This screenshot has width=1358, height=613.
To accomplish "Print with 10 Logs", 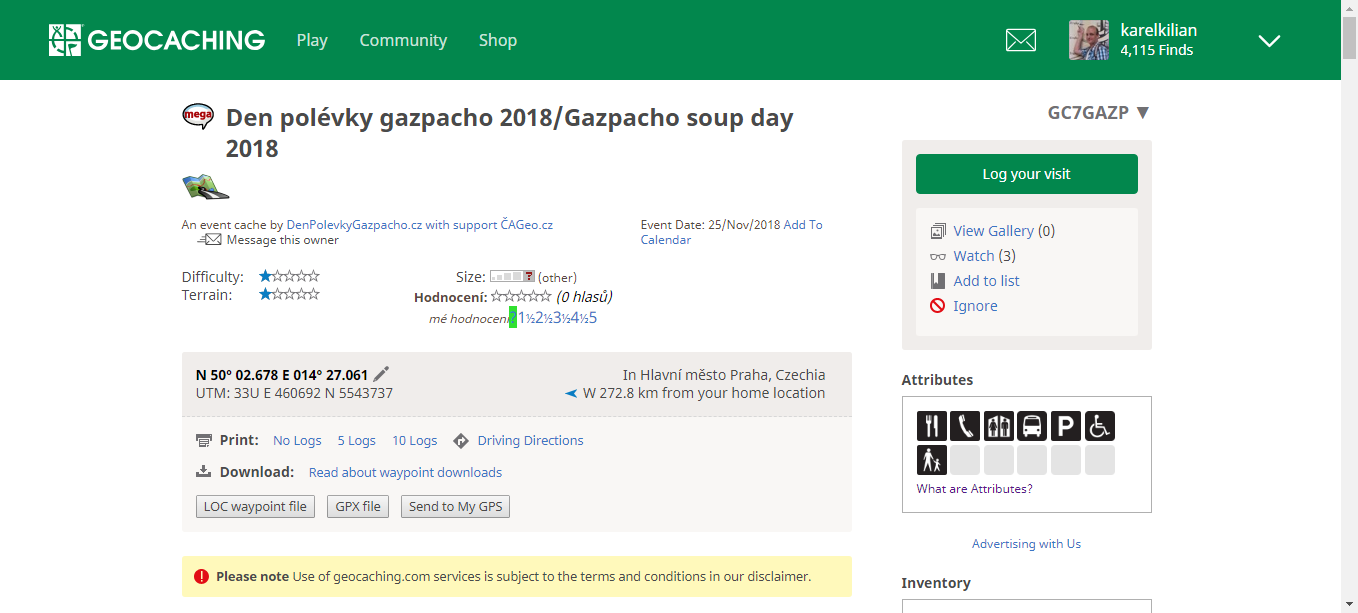I will tap(414, 441).
